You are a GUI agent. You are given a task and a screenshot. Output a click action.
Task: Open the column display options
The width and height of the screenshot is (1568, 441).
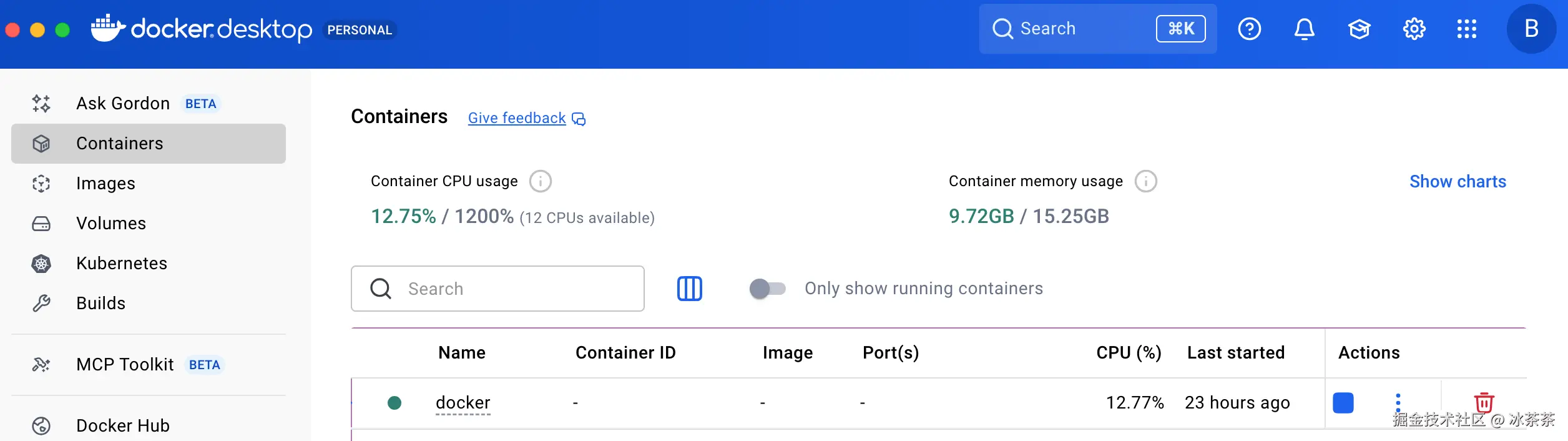689,289
